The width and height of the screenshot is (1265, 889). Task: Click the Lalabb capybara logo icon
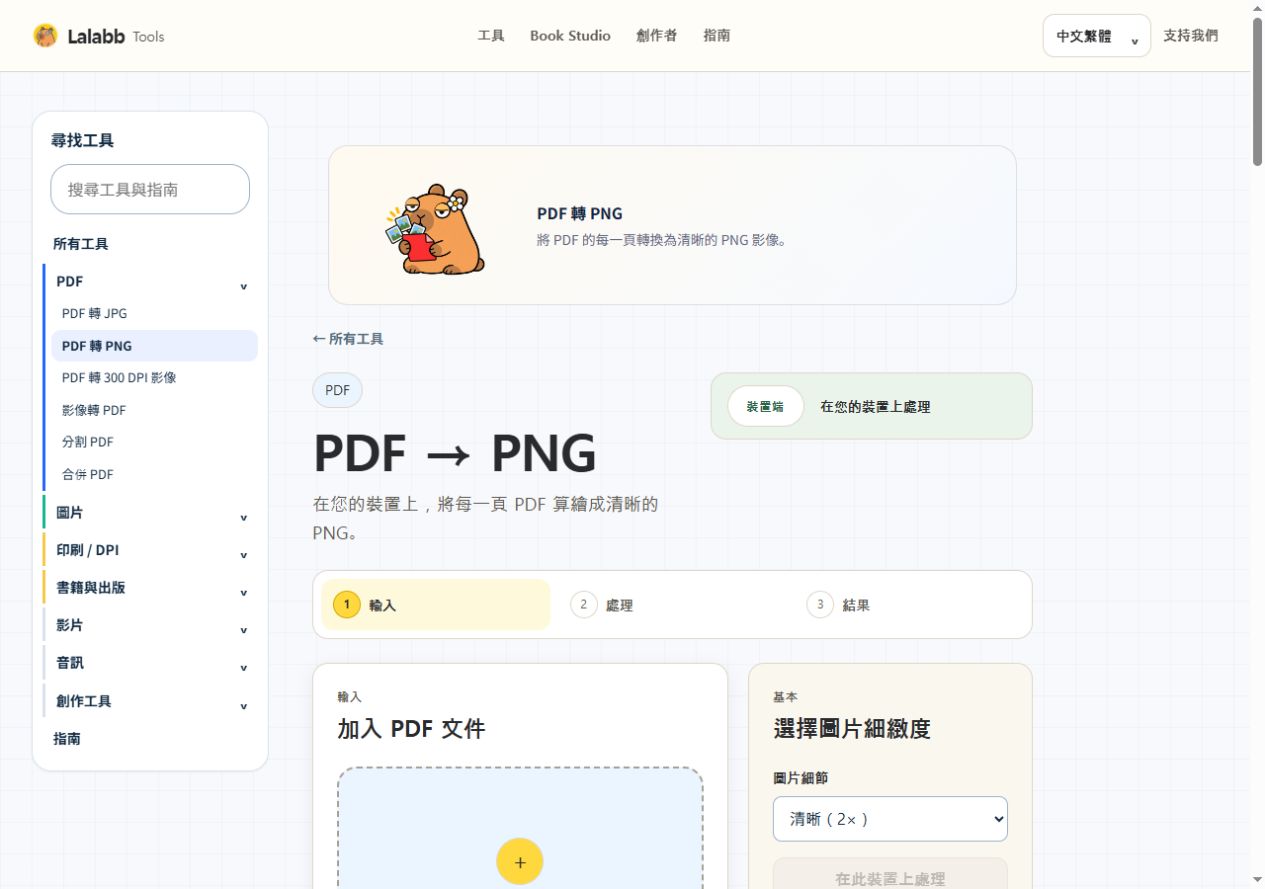tap(45, 36)
